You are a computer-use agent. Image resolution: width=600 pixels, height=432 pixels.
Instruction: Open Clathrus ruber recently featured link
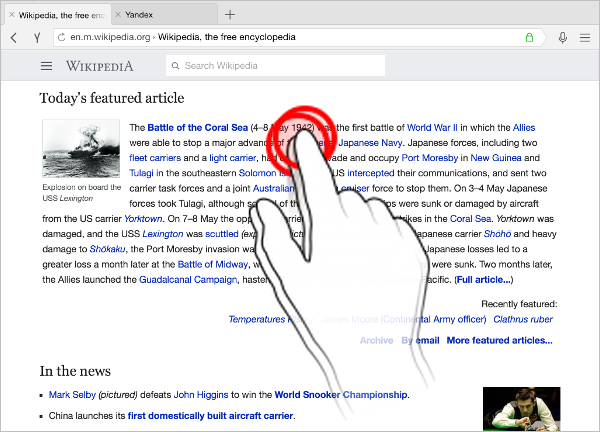click(x=523, y=319)
